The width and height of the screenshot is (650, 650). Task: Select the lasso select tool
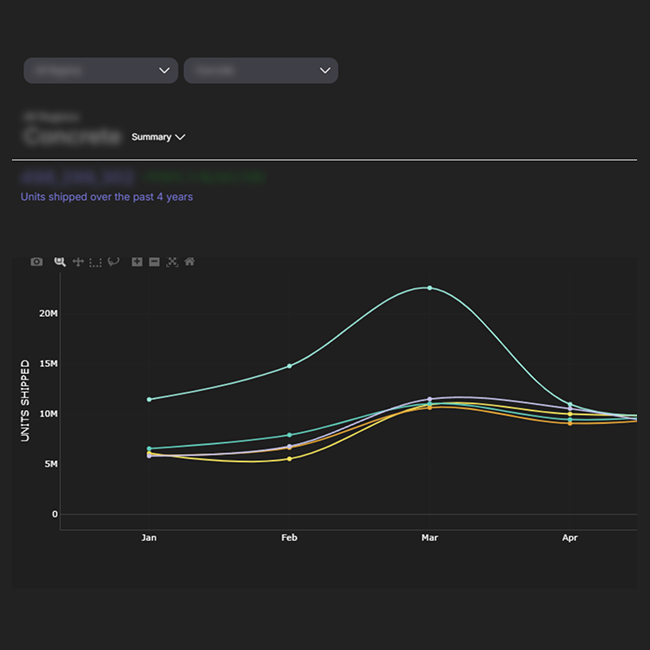coord(113,262)
